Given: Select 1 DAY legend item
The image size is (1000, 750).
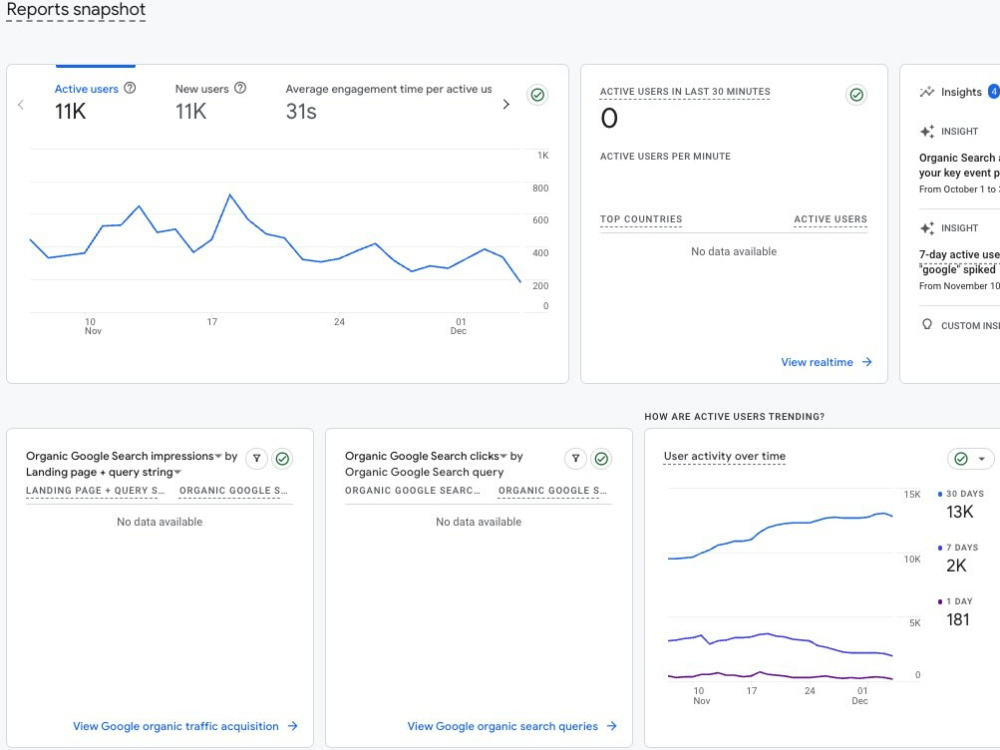Looking at the screenshot, I should pyautogui.click(x=955, y=611).
